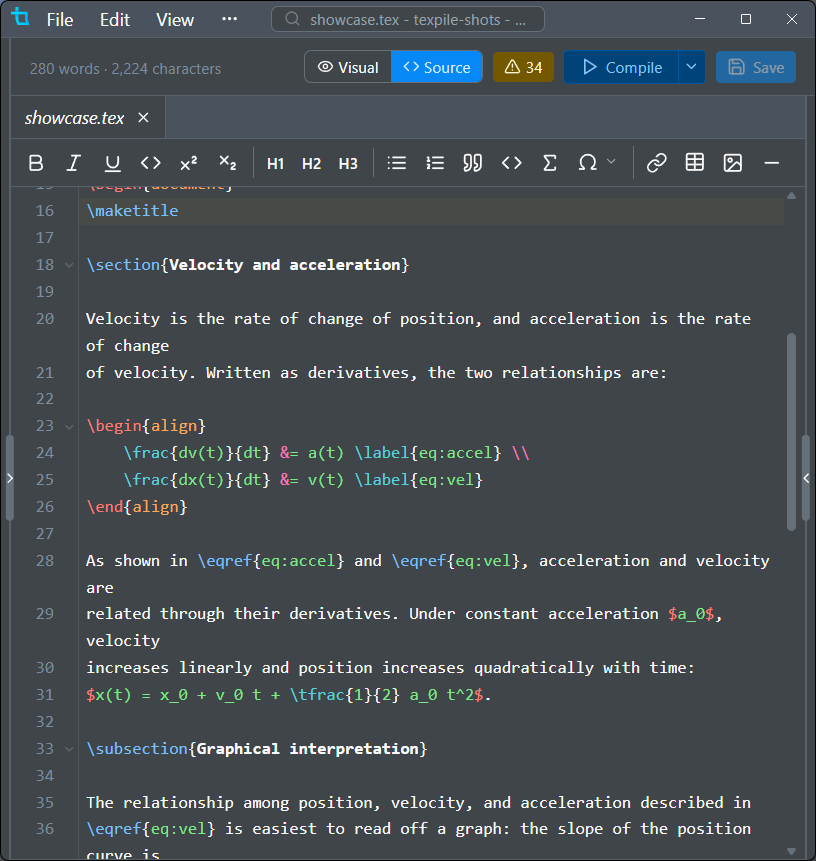816x861 pixels.
Task: Compile the document
Action: (x=621, y=68)
